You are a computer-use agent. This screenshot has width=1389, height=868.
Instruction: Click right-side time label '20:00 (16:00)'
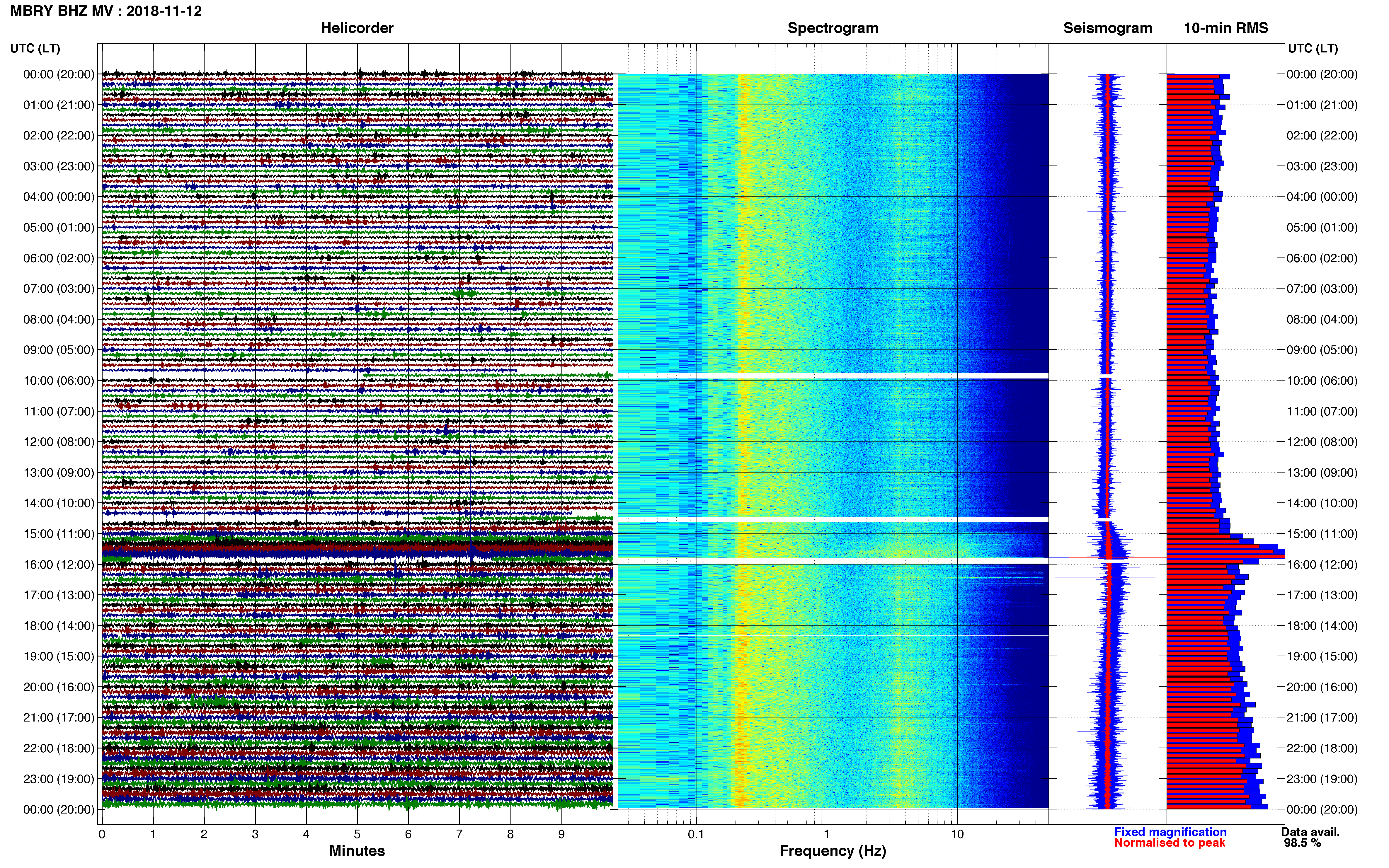pos(1322,687)
